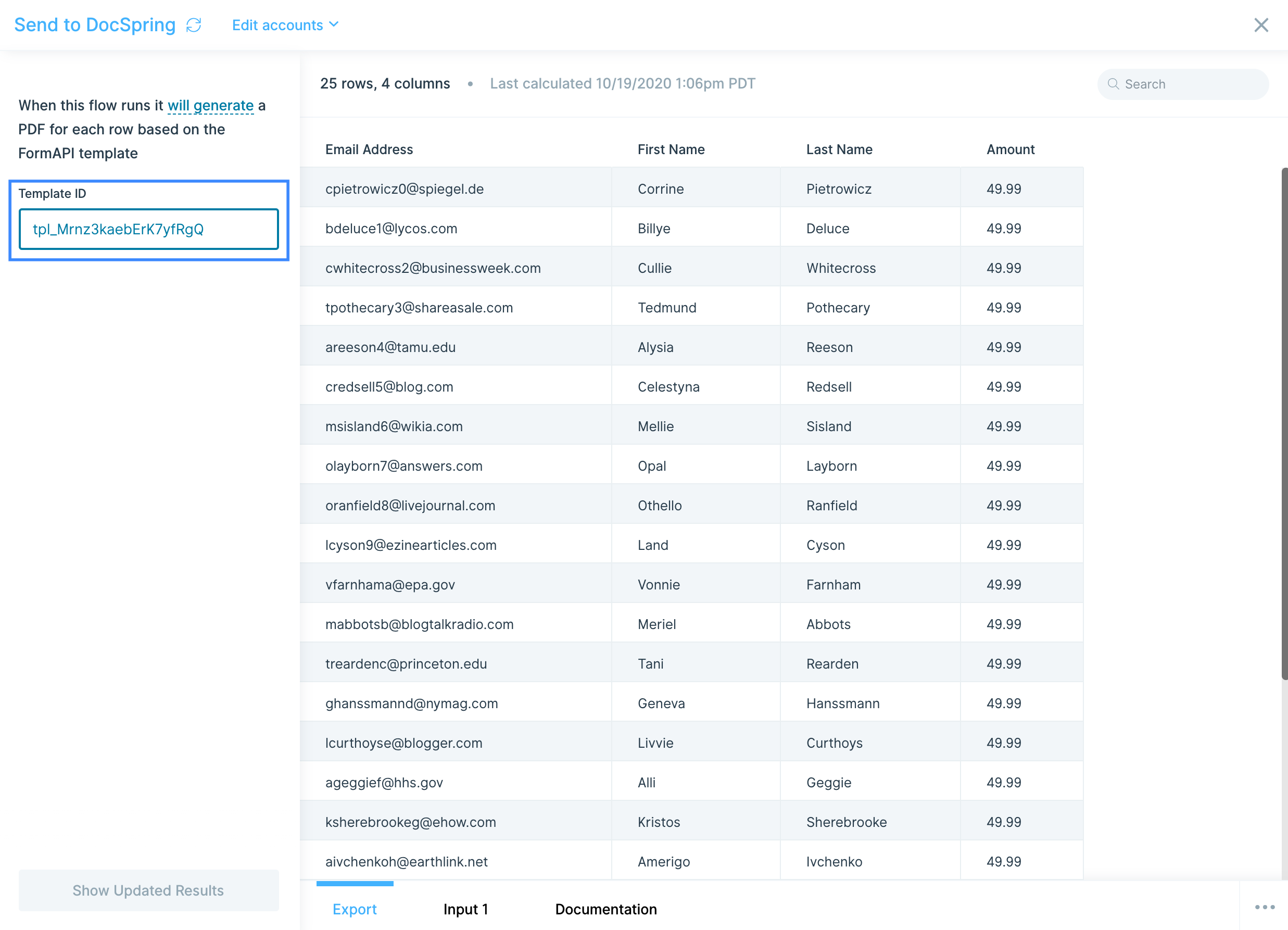The height and width of the screenshot is (930, 1288).
Task: Select the cpietrowicz0@spiegel.de email cell
Action: coord(404,188)
